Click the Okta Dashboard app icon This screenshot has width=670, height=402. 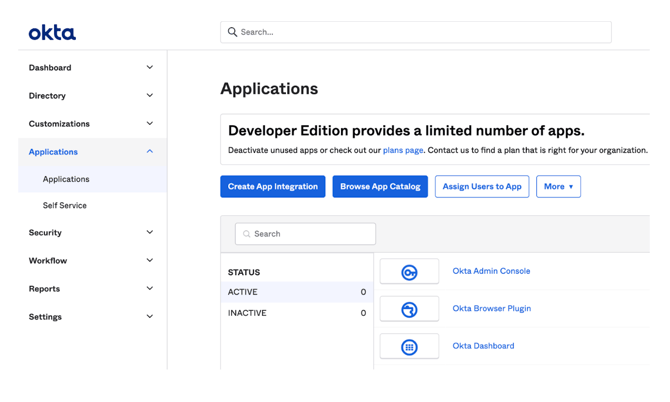pyautogui.click(x=409, y=347)
